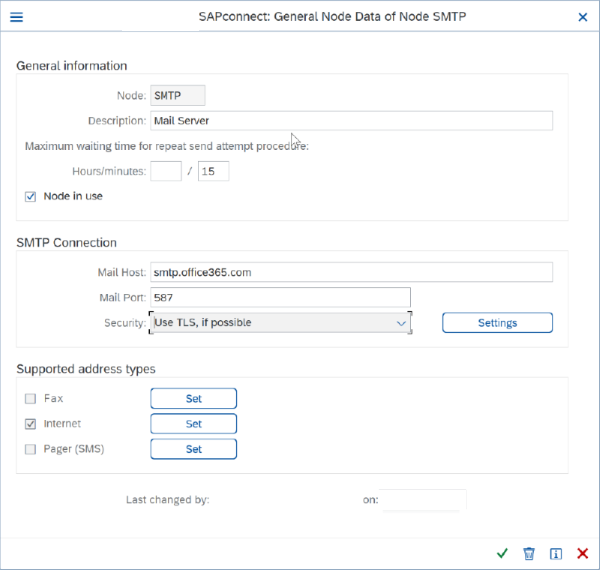The height and width of the screenshot is (570, 600).
Task: Click the Mail Port field showing 587
Action: coord(280,298)
